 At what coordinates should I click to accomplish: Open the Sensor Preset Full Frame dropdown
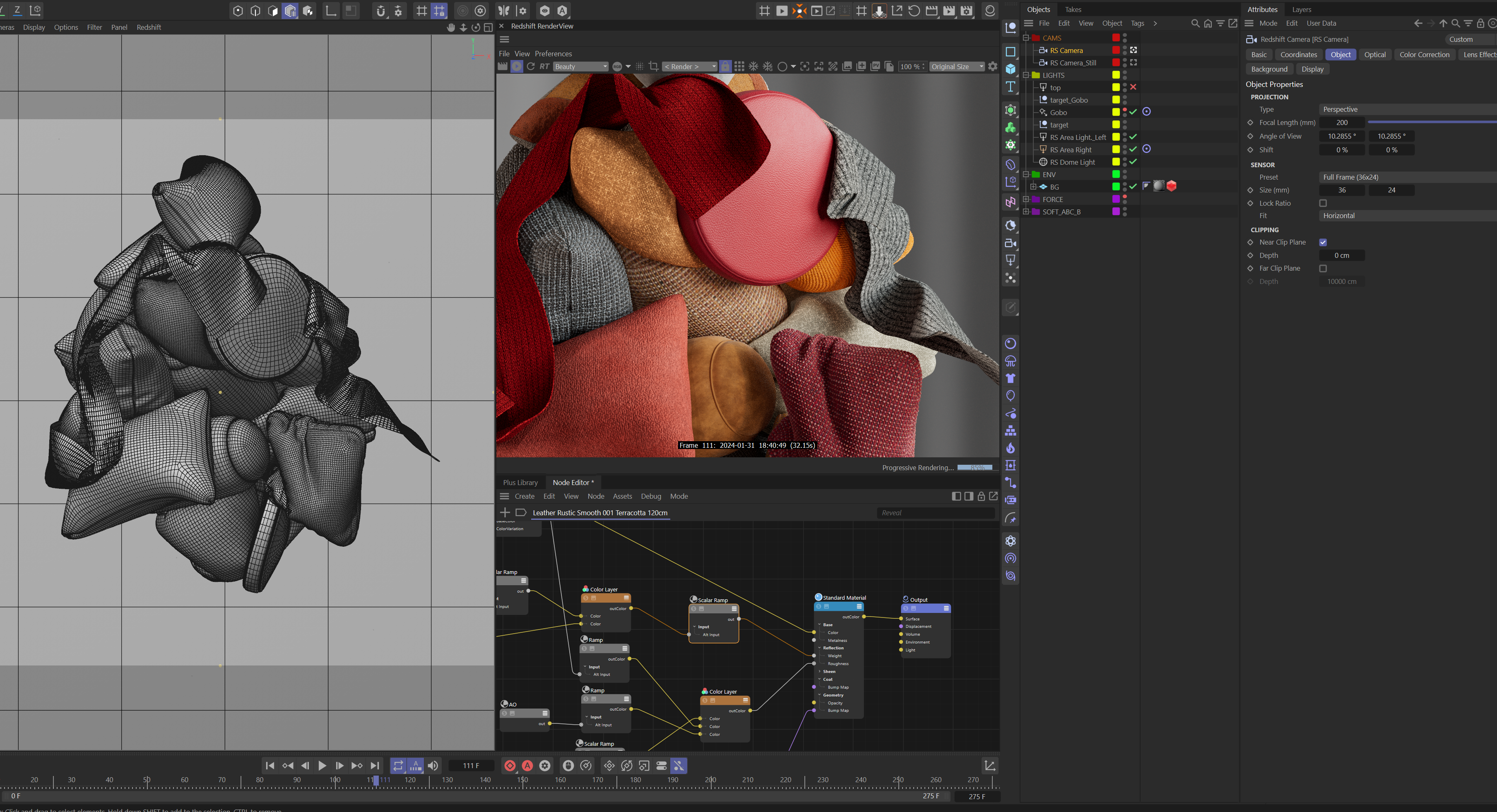pos(1408,177)
